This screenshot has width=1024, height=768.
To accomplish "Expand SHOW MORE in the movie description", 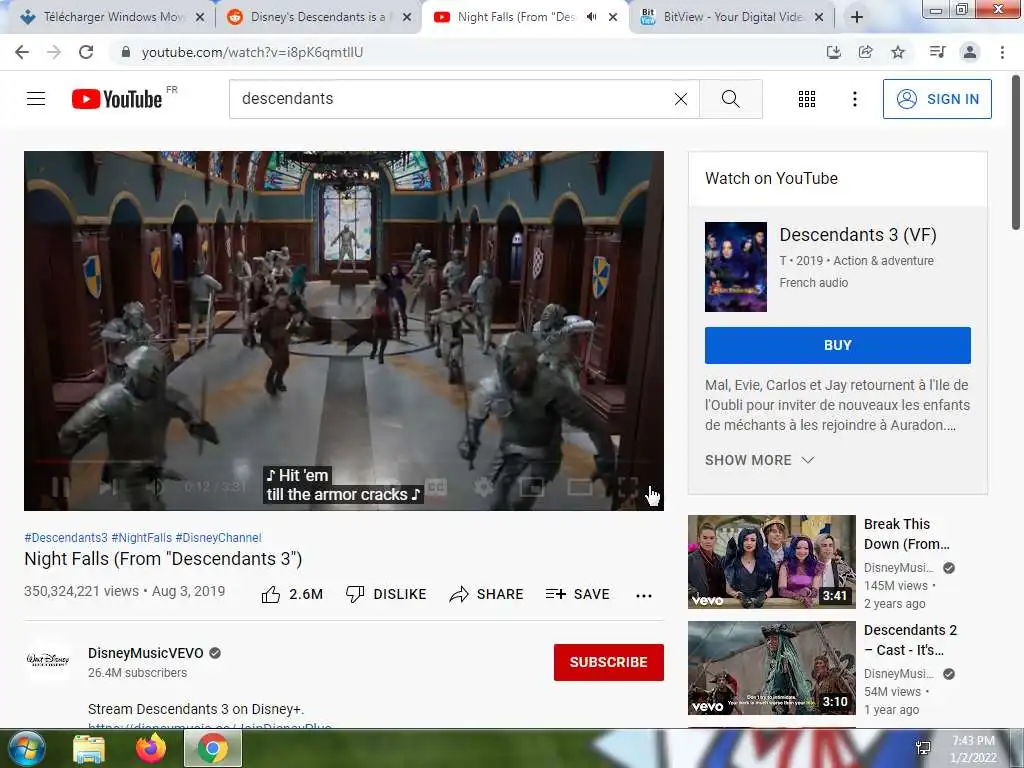I will point(760,460).
